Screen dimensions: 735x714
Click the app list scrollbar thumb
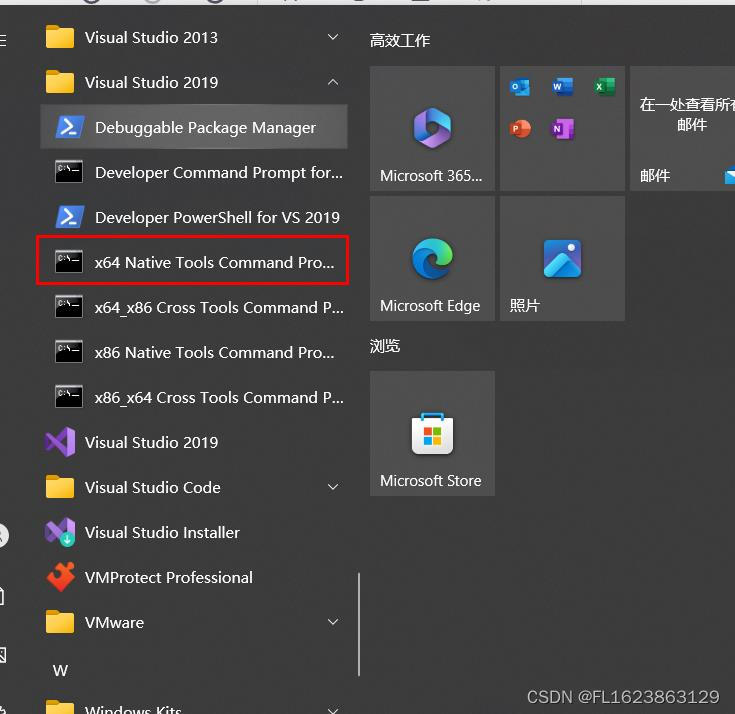359,624
